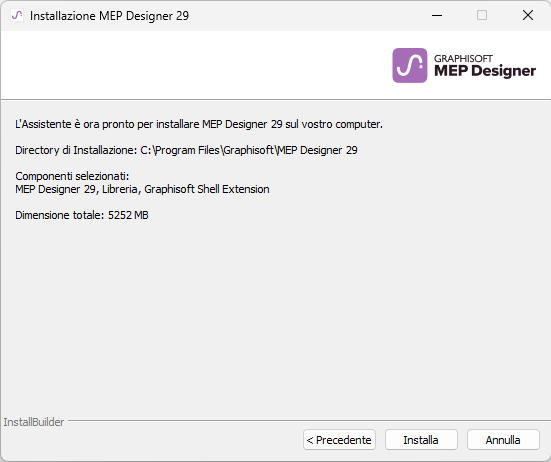551x462 pixels.
Task: Click the 'Dimensione totale: 5252 MB' text
Action: 82,215
